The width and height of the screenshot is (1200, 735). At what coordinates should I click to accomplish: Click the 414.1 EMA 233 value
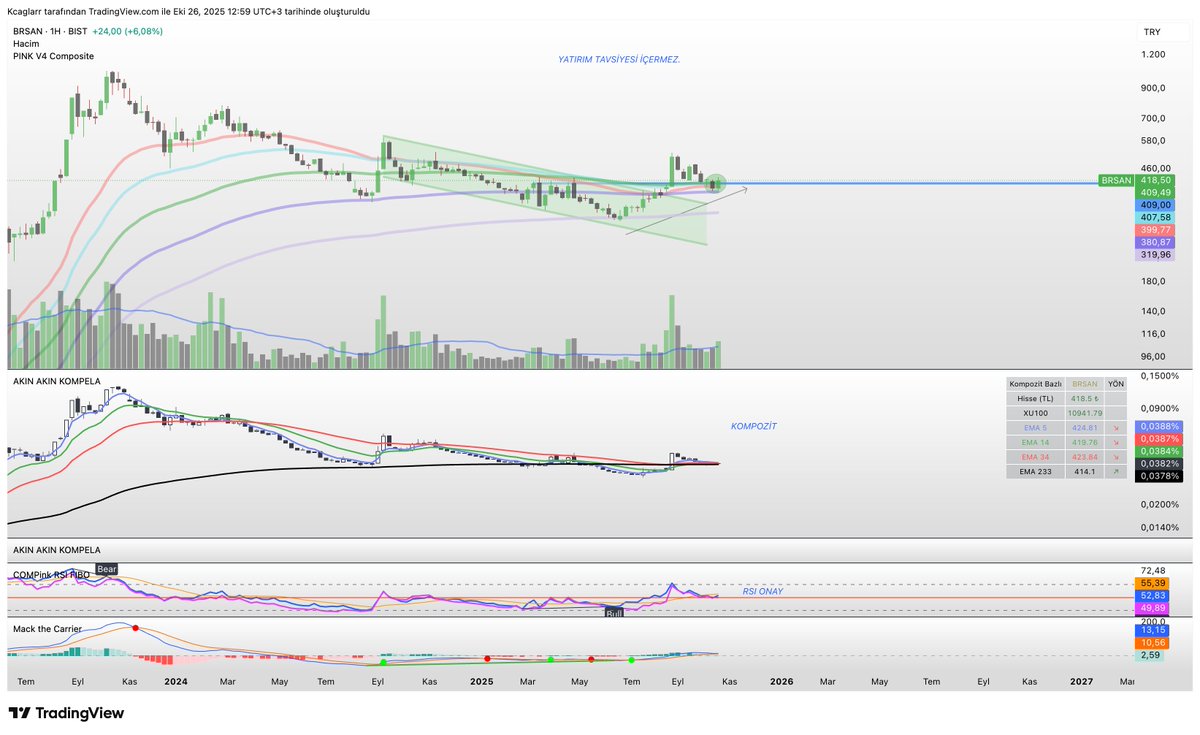point(1084,470)
